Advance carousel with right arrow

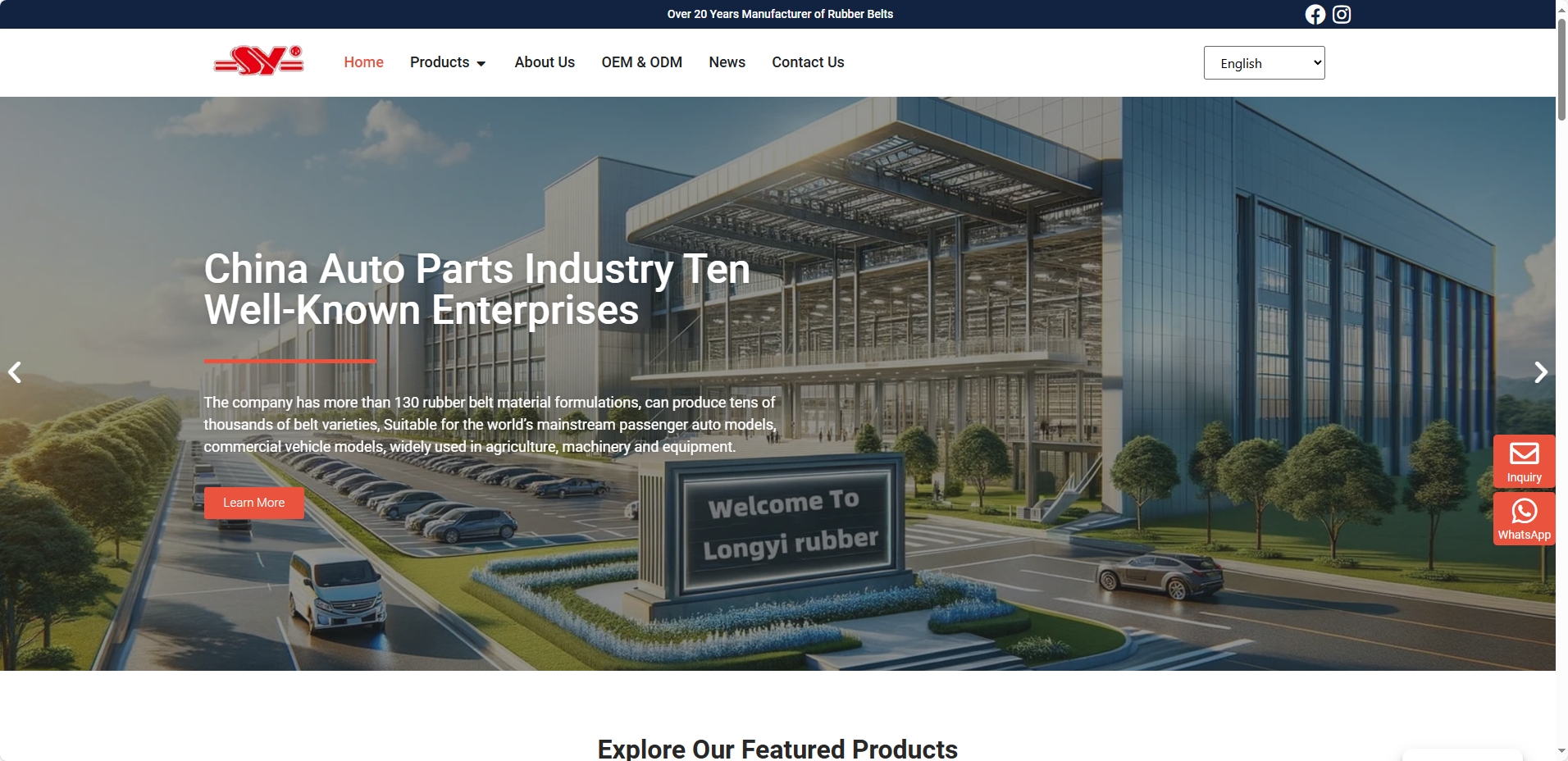[1540, 372]
